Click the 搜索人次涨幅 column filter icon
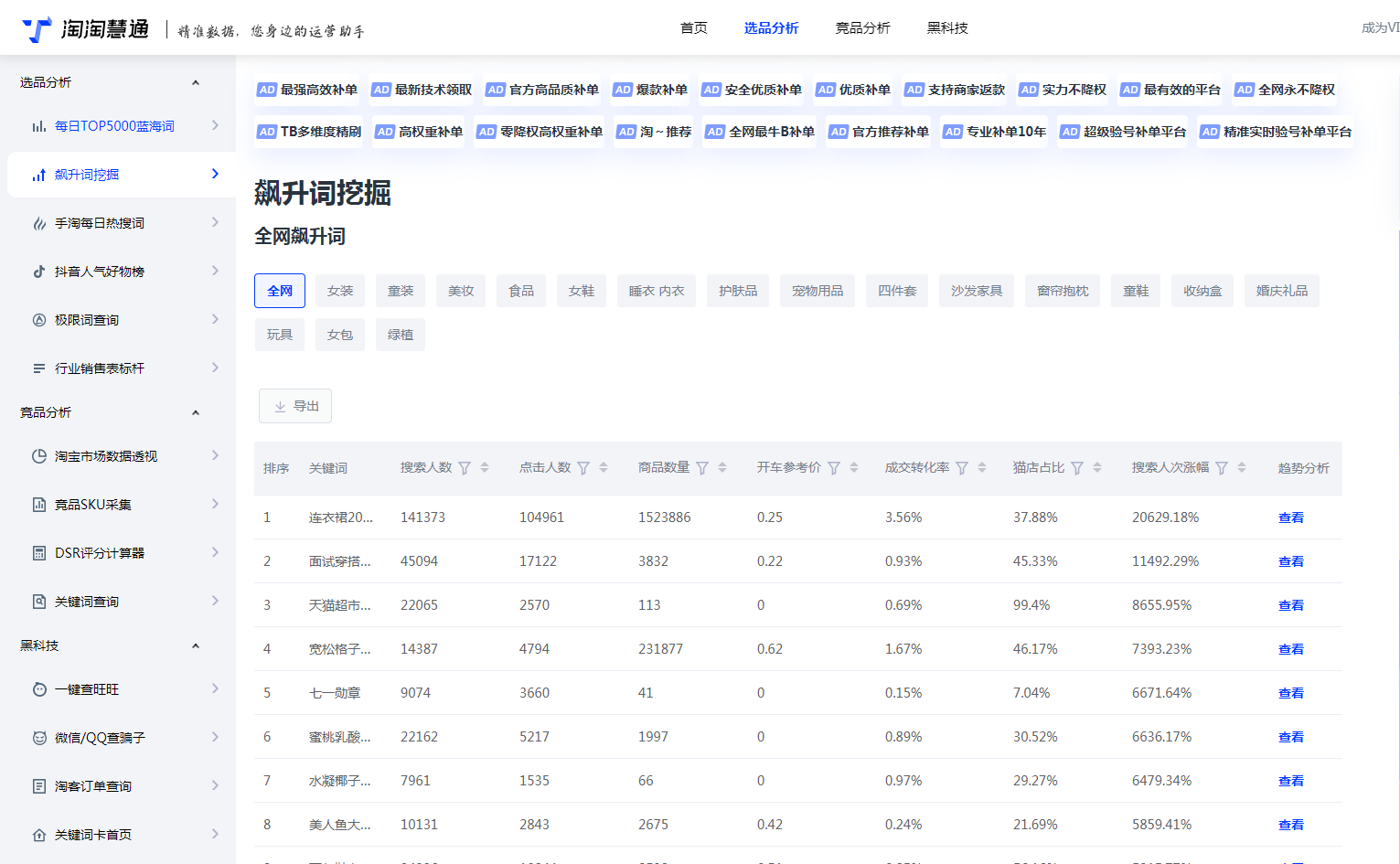Screen dimensions: 1400x864 [1222, 468]
